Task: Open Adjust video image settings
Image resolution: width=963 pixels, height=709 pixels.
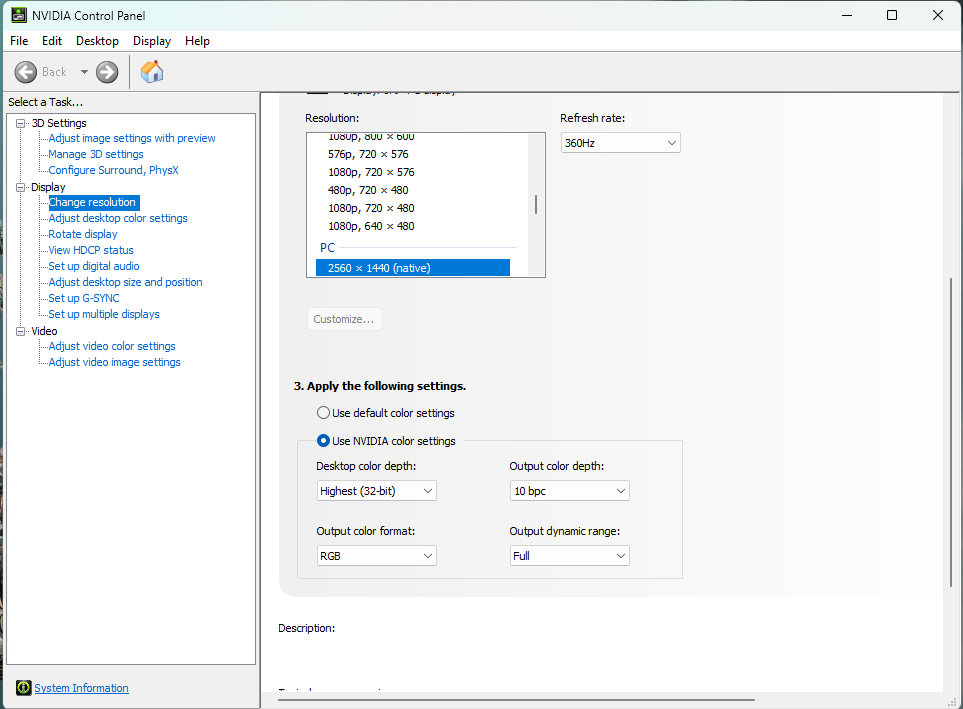Action: coord(114,362)
